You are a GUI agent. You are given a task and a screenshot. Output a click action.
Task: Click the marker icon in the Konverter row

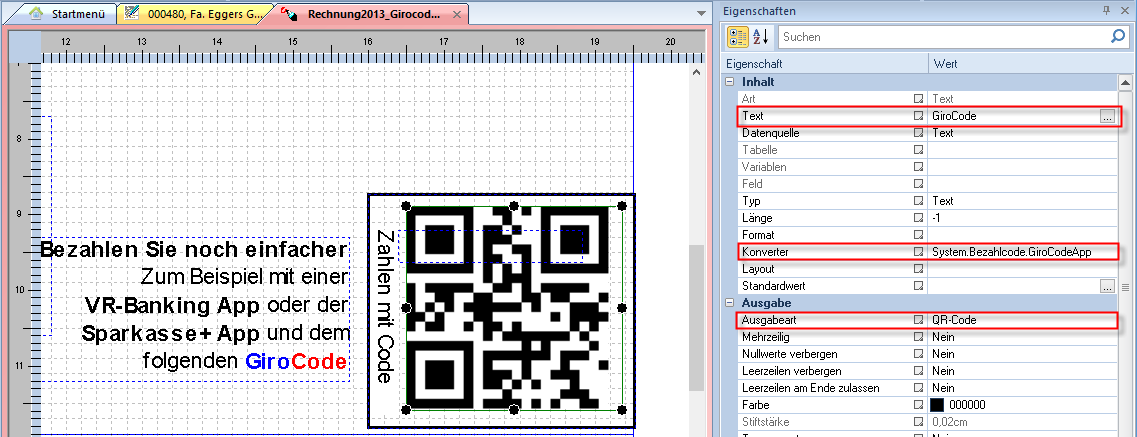coord(919,252)
